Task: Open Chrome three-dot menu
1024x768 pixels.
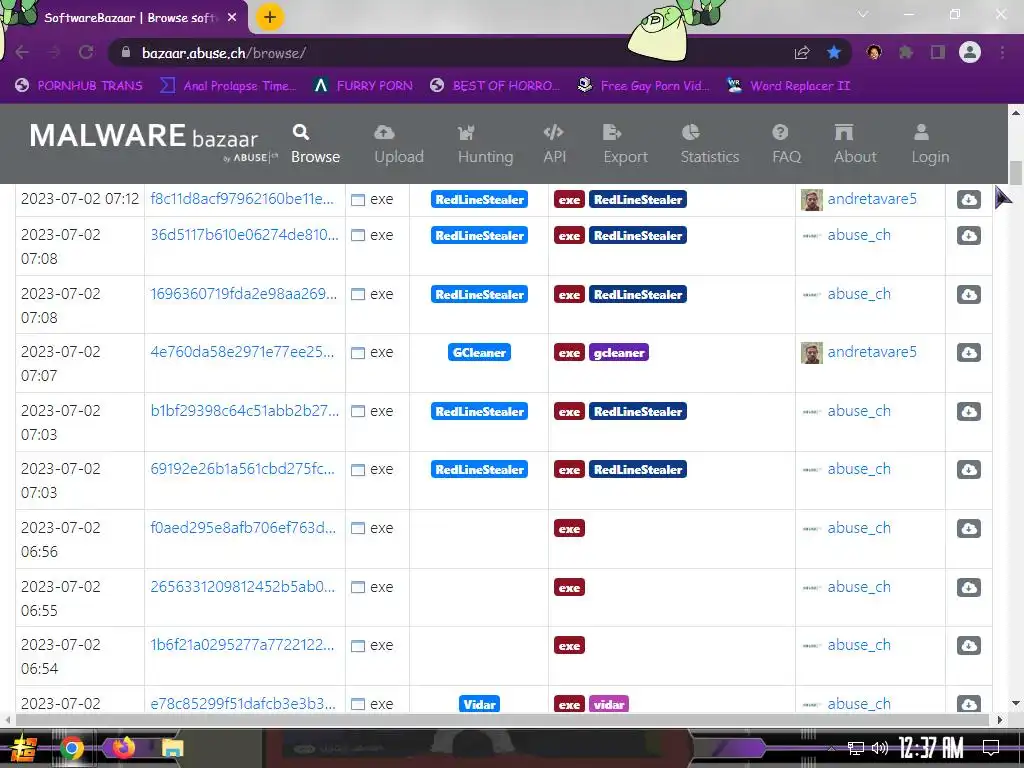Action: click(1002, 52)
